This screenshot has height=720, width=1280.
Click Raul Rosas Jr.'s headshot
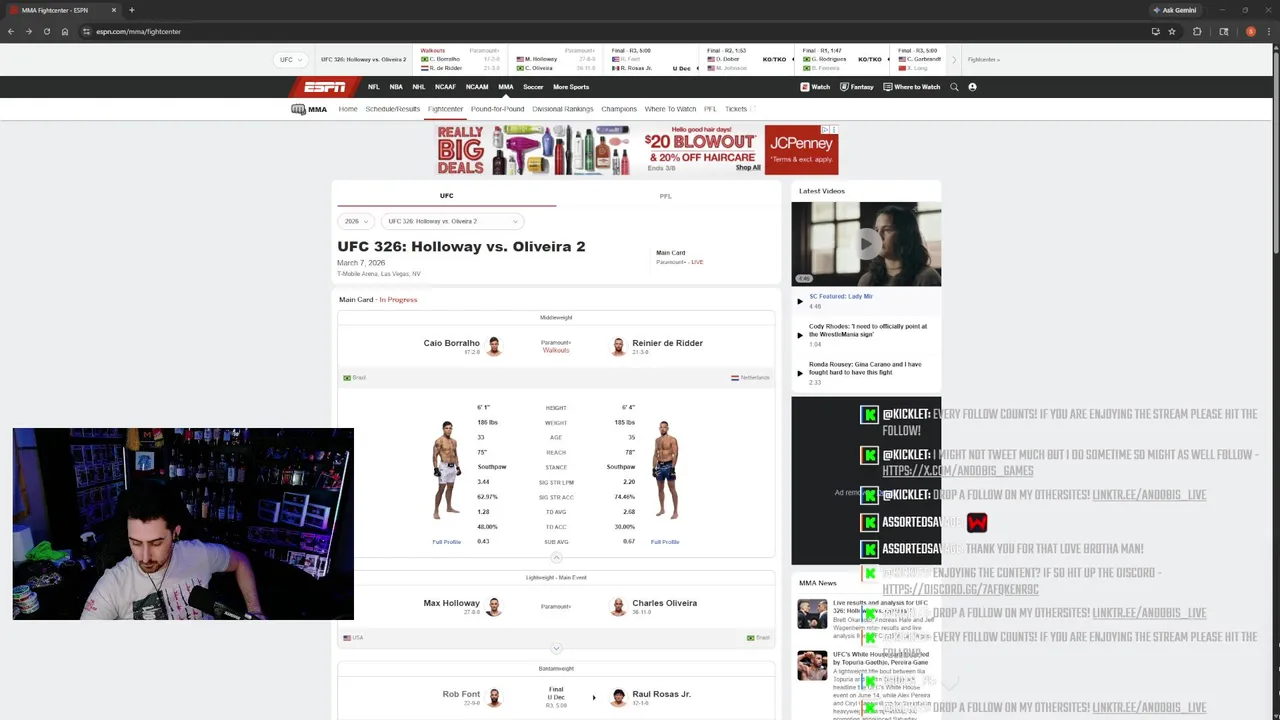point(618,697)
